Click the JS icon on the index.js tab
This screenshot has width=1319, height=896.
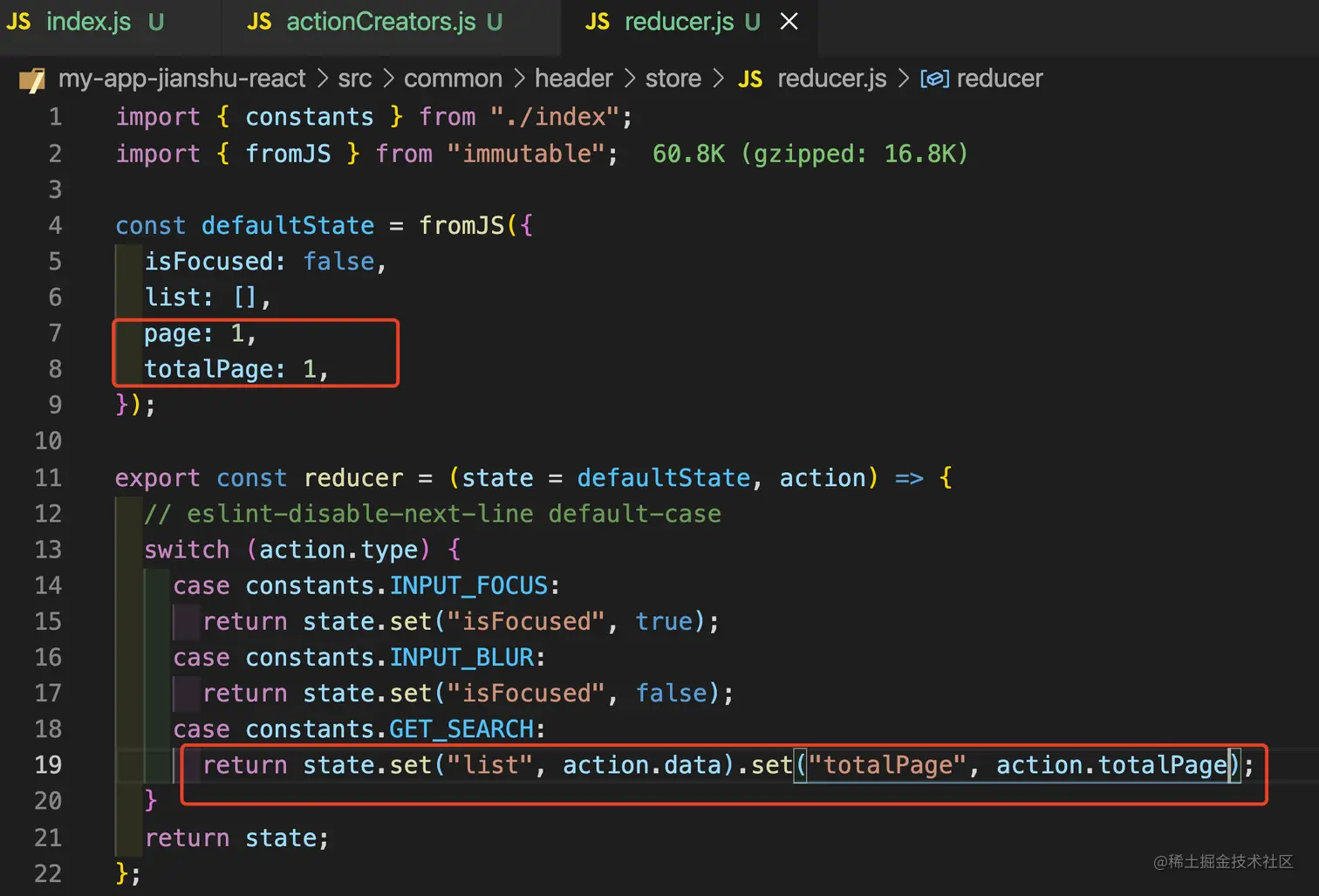pos(18,22)
